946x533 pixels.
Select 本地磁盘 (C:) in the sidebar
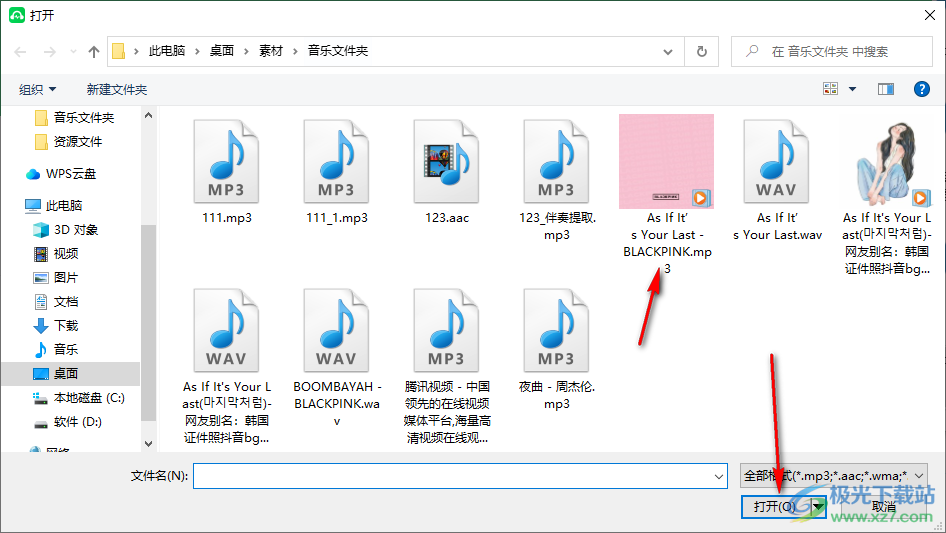click(89, 397)
